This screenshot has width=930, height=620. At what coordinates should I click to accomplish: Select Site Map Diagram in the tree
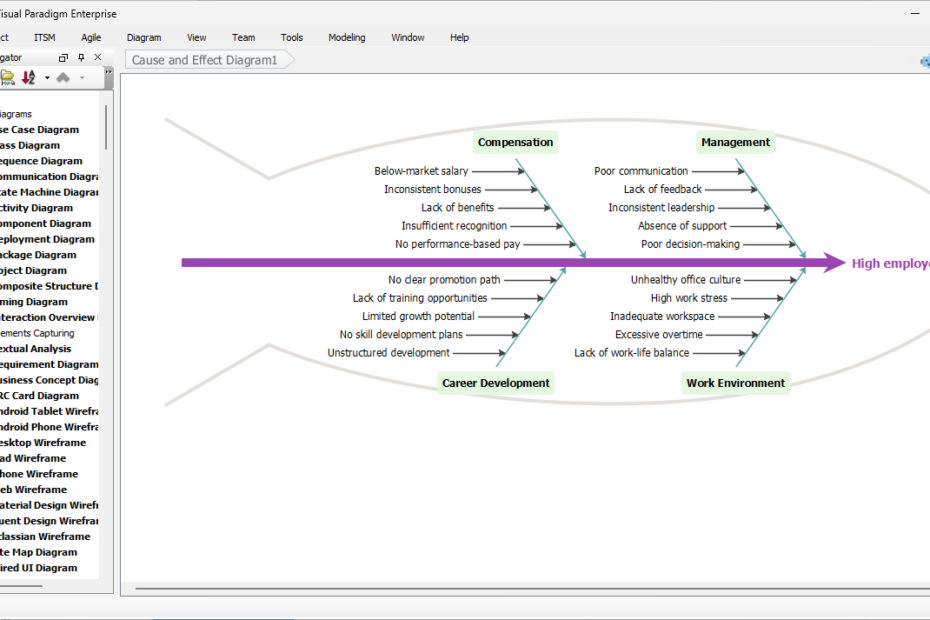[x=38, y=552]
